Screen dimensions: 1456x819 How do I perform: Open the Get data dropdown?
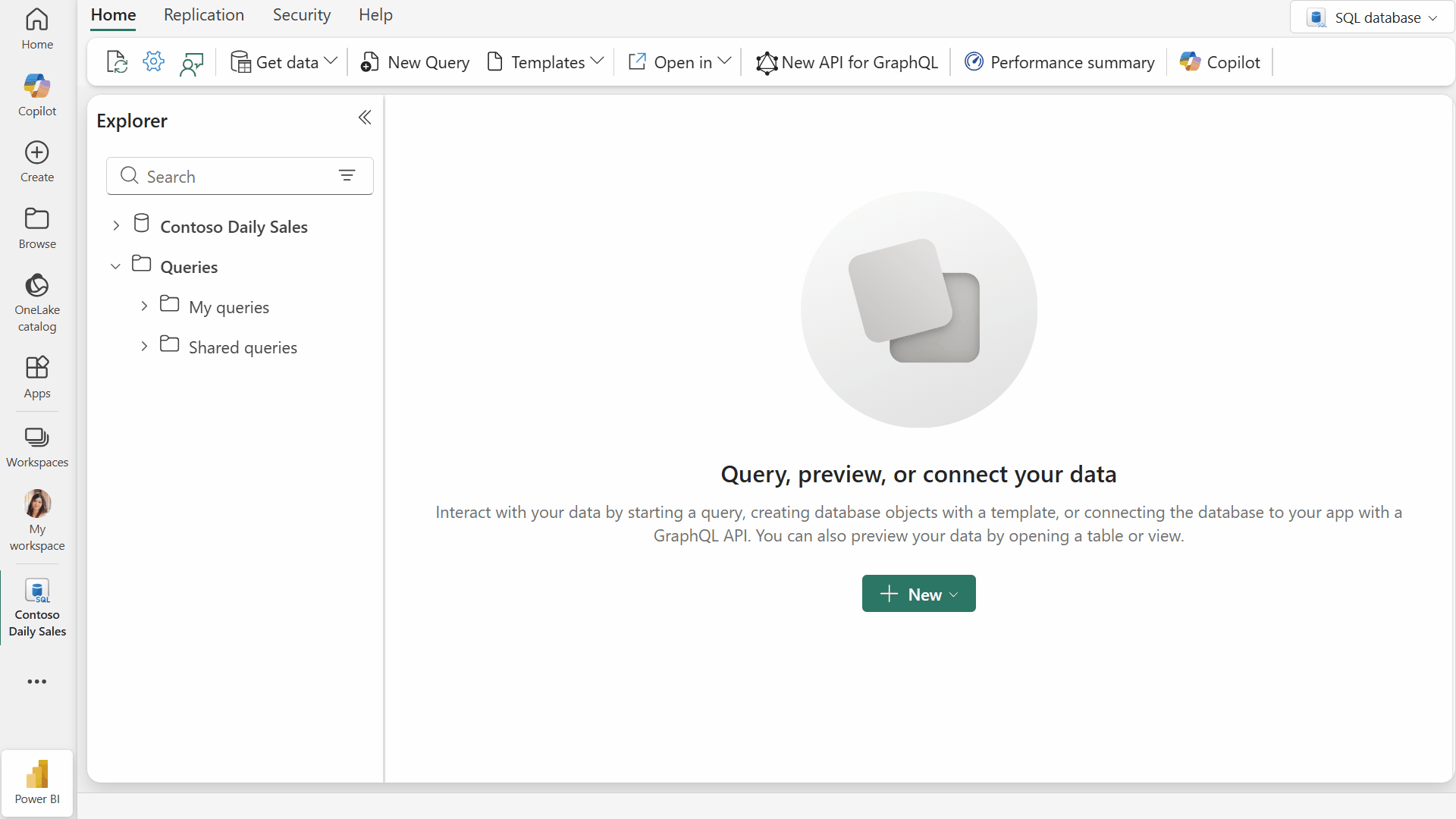point(284,62)
